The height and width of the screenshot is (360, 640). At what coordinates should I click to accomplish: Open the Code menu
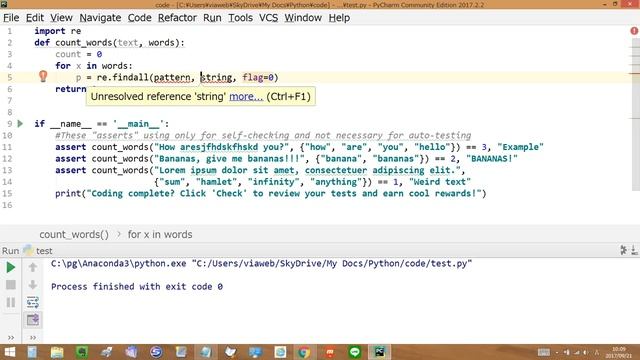140,18
